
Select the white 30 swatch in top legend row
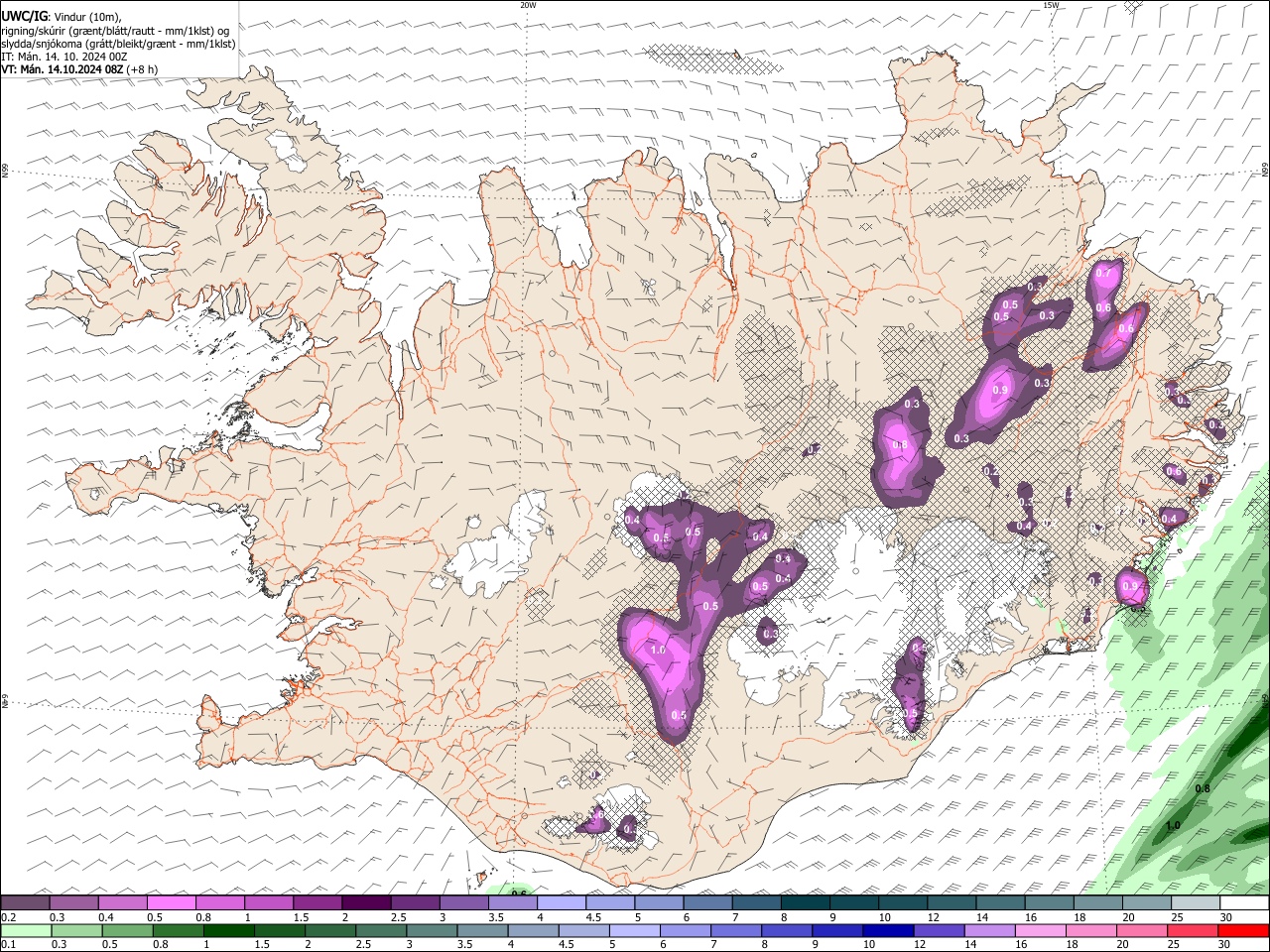click(1243, 903)
